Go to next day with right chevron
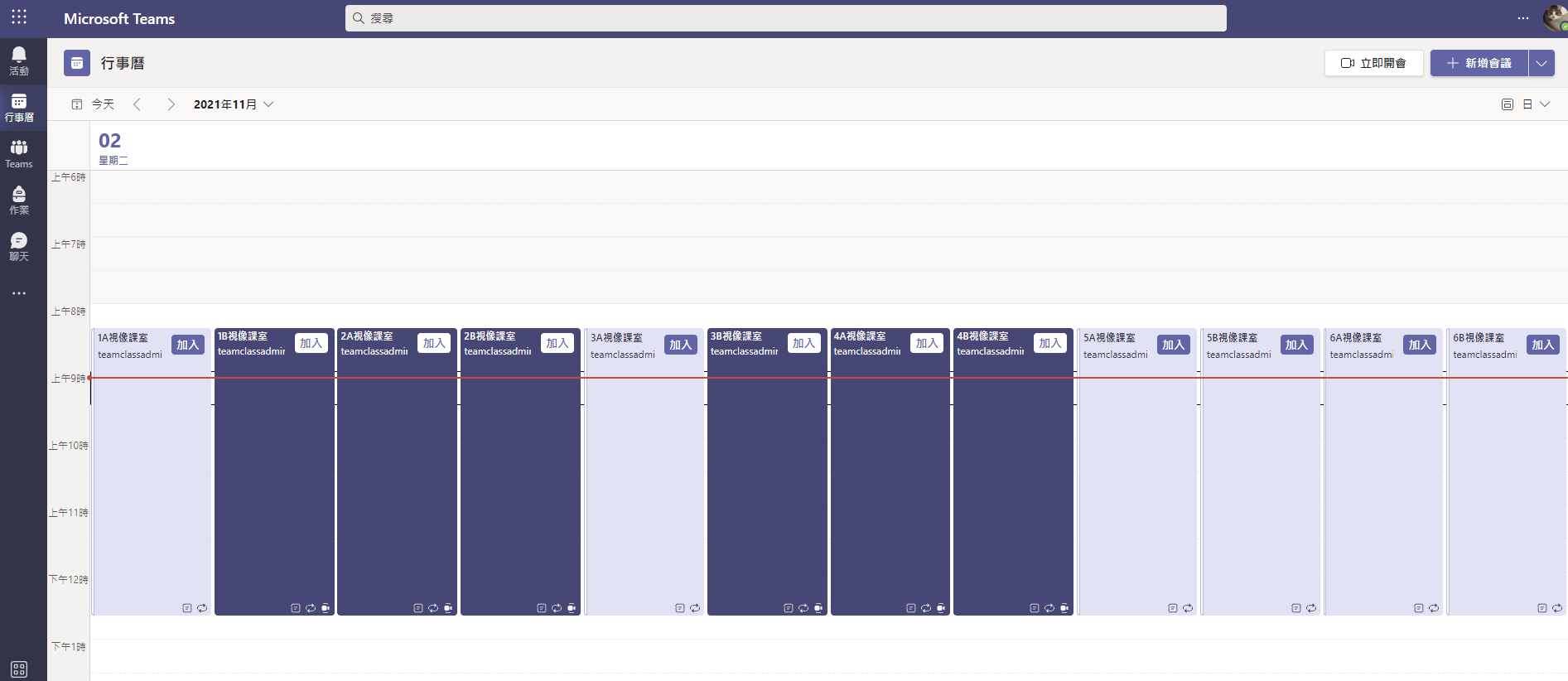 pyautogui.click(x=171, y=104)
